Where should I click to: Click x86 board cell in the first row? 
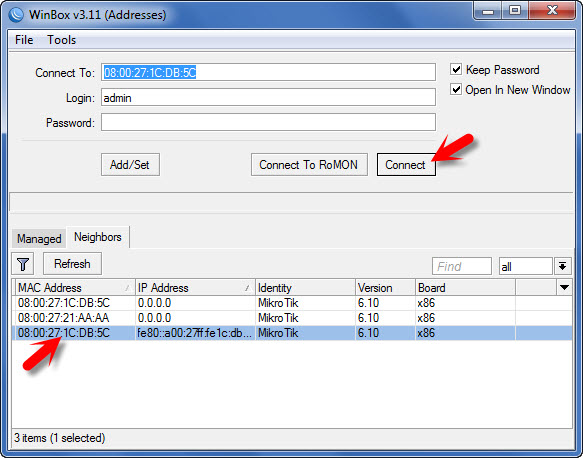tap(426, 303)
